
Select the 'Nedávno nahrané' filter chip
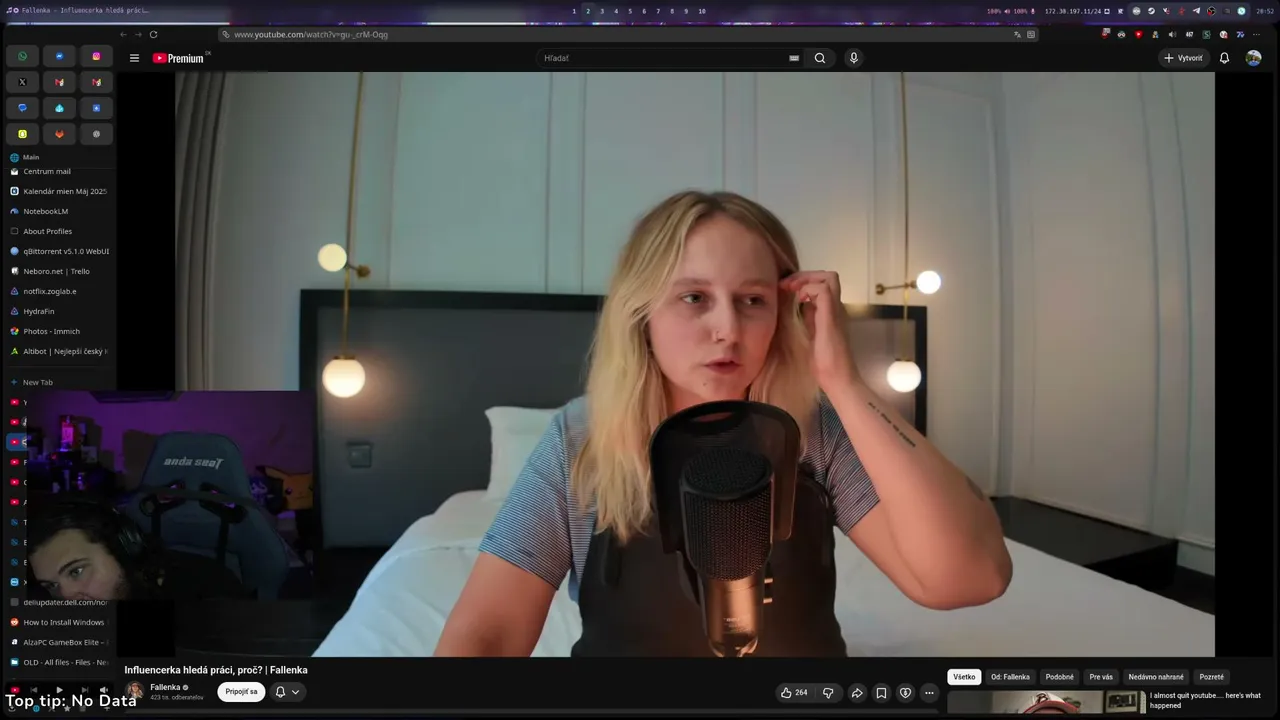[1156, 677]
